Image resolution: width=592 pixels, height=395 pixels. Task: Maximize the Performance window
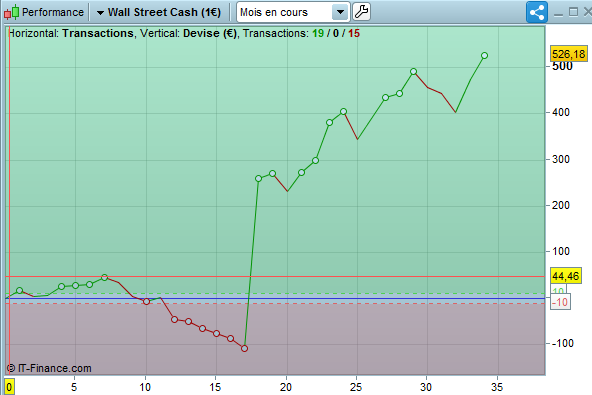[x=573, y=12]
